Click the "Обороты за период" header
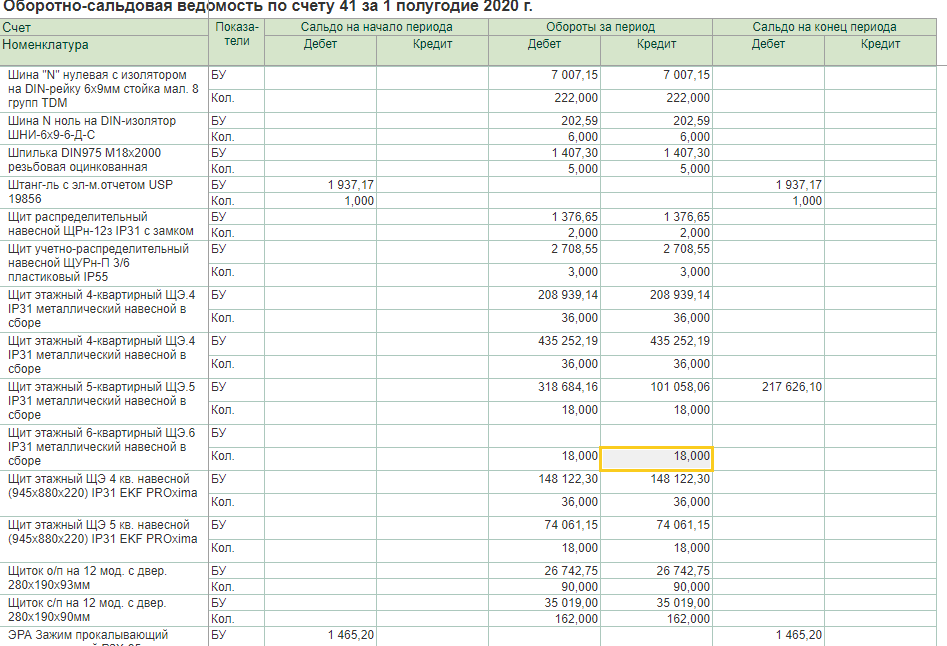This screenshot has width=947, height=646. [600, 27]
